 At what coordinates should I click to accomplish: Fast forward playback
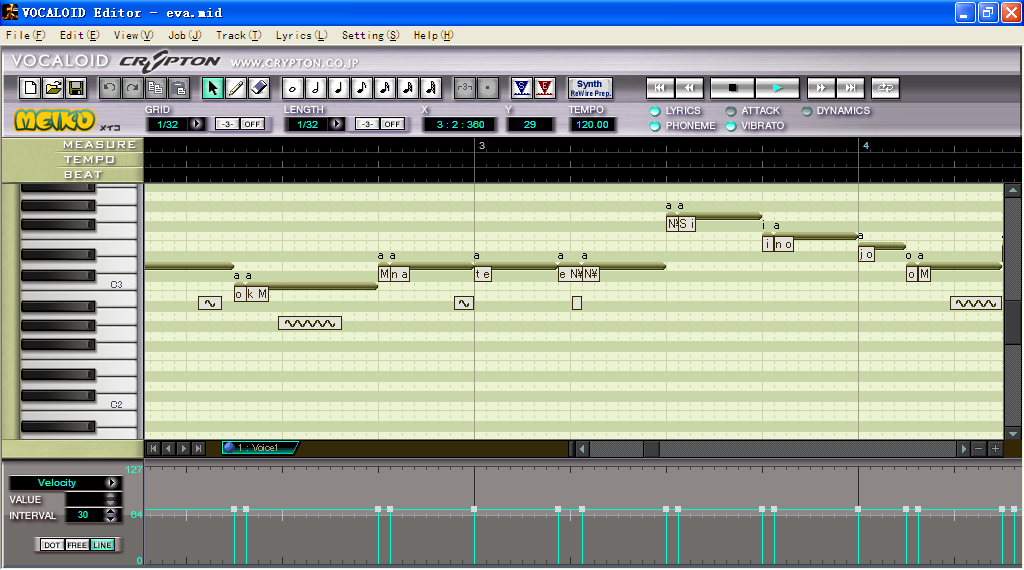coord(821,87)
